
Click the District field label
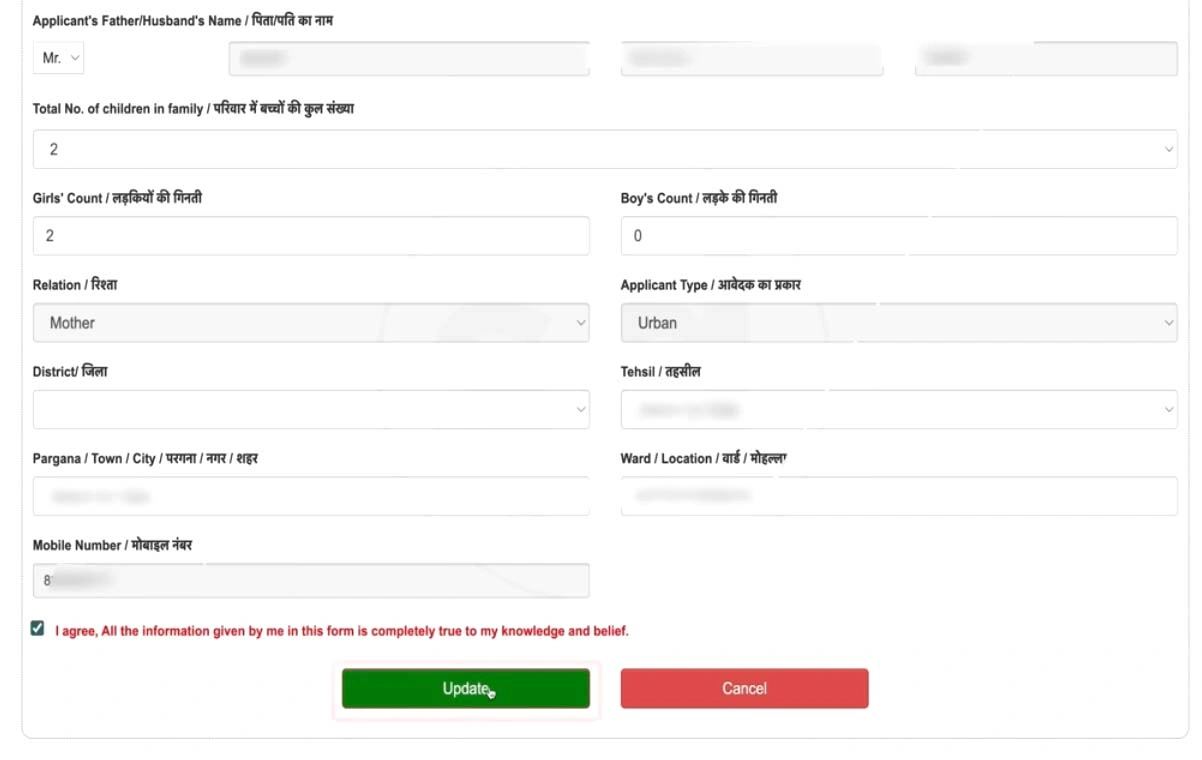click(x=70, y=372)
